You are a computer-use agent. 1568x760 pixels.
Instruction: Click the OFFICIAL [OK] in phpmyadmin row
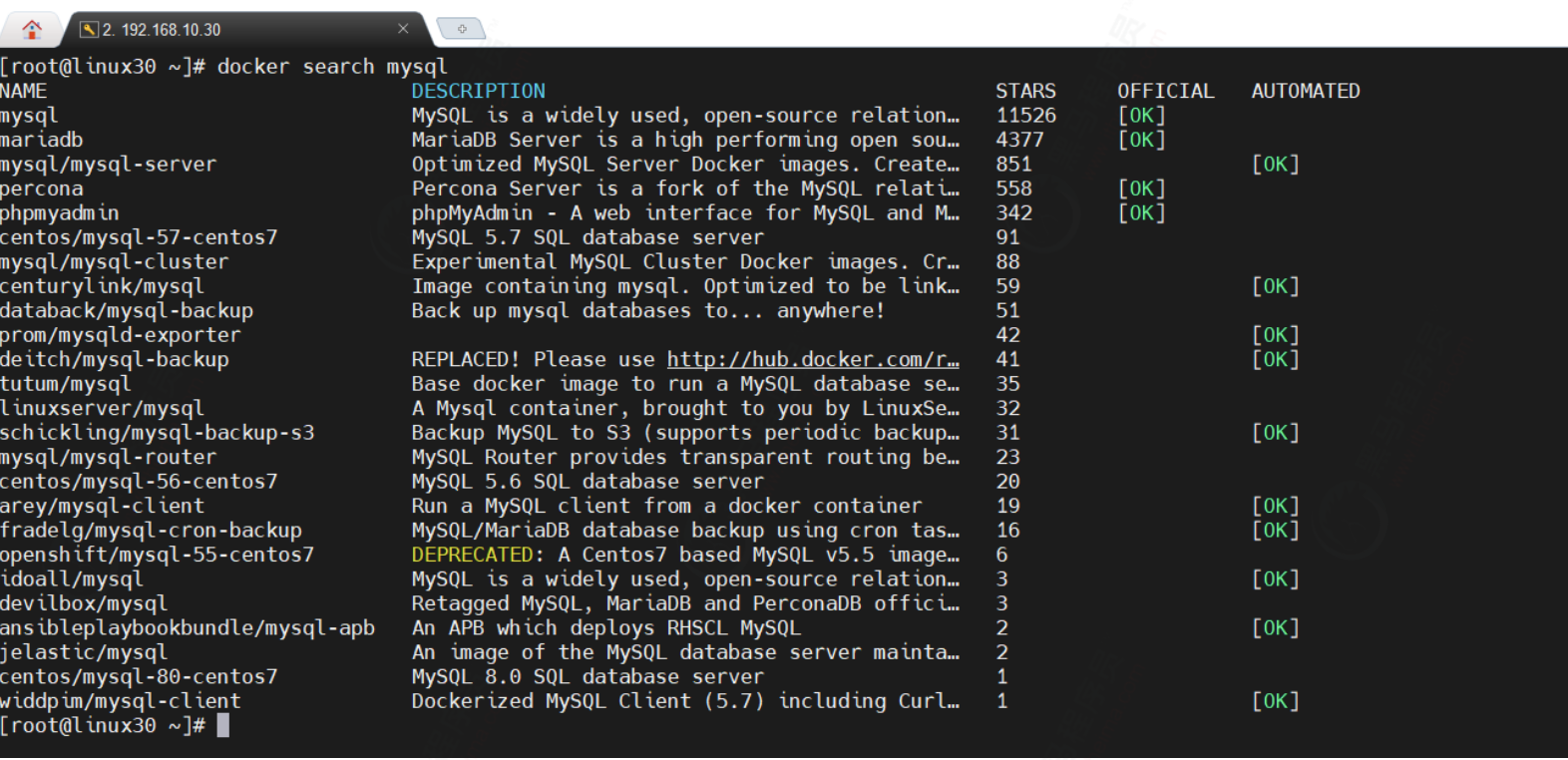[x=1141, y=212]
